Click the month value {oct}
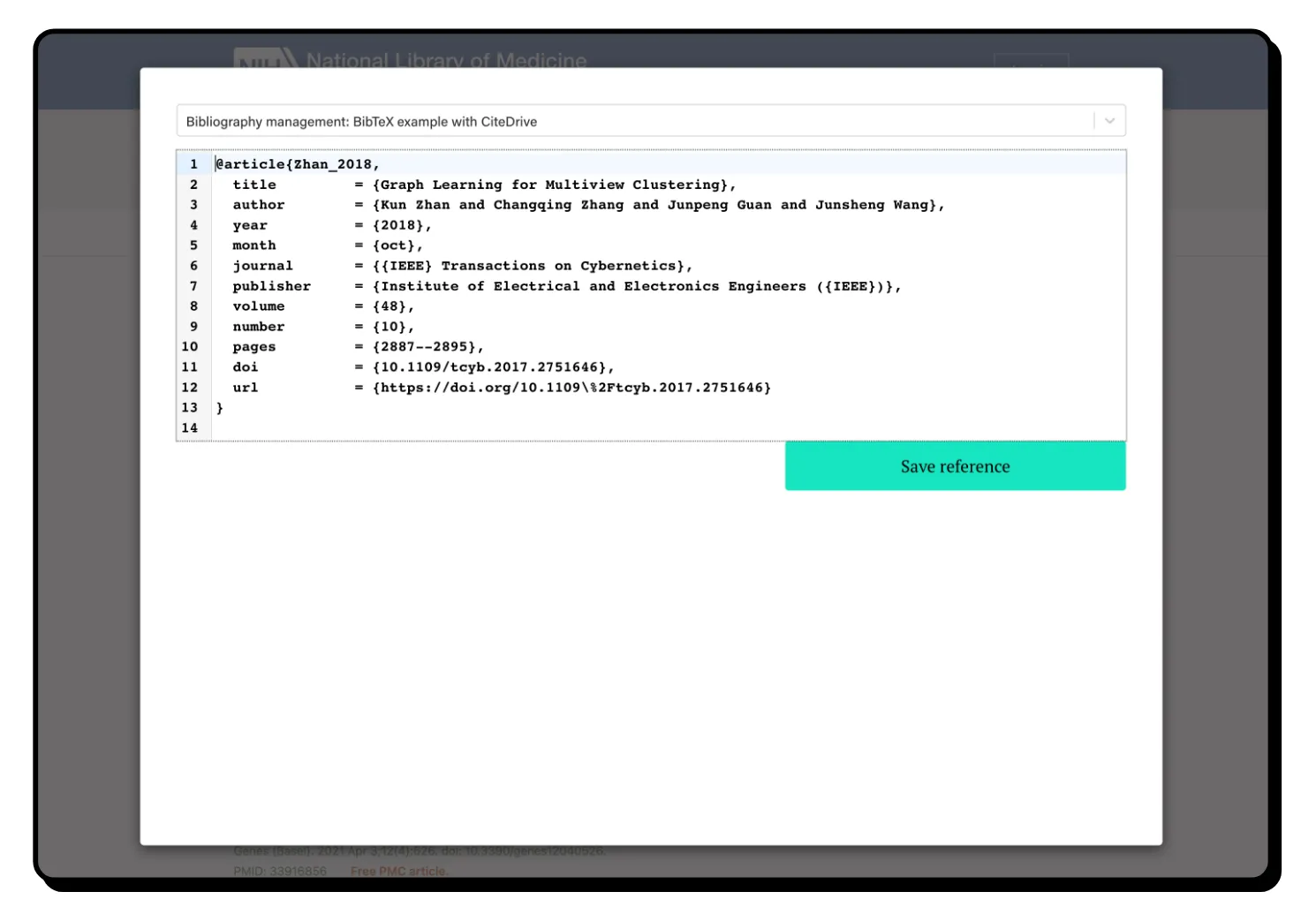The height and width of the screenshot is (922, 1316). 396,246
